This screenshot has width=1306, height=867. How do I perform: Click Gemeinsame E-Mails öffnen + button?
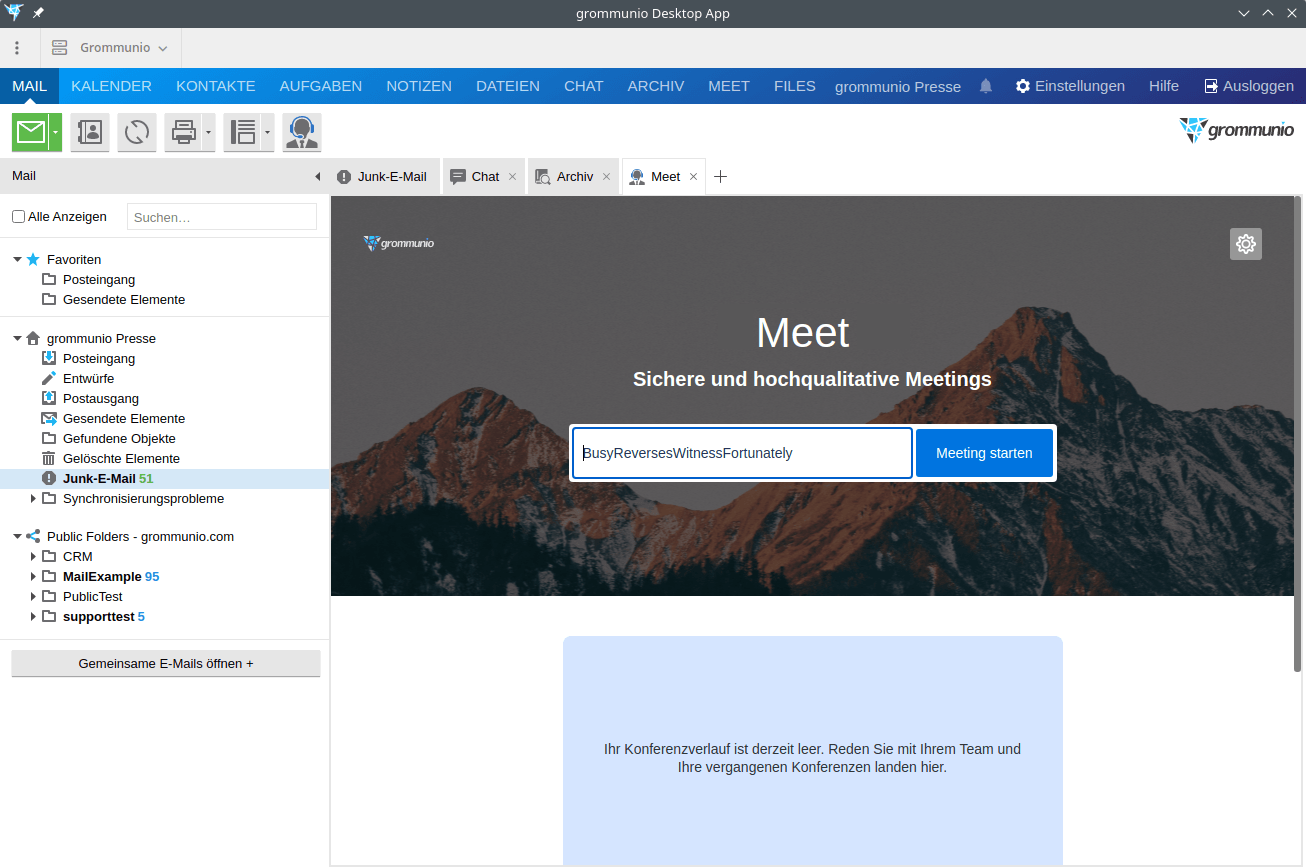(166, 663)
